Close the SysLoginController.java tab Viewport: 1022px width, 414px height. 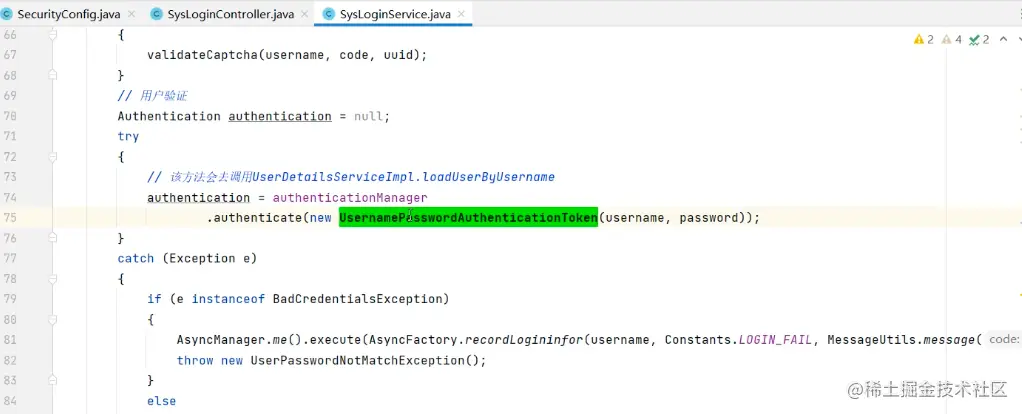tap(304, 14)
